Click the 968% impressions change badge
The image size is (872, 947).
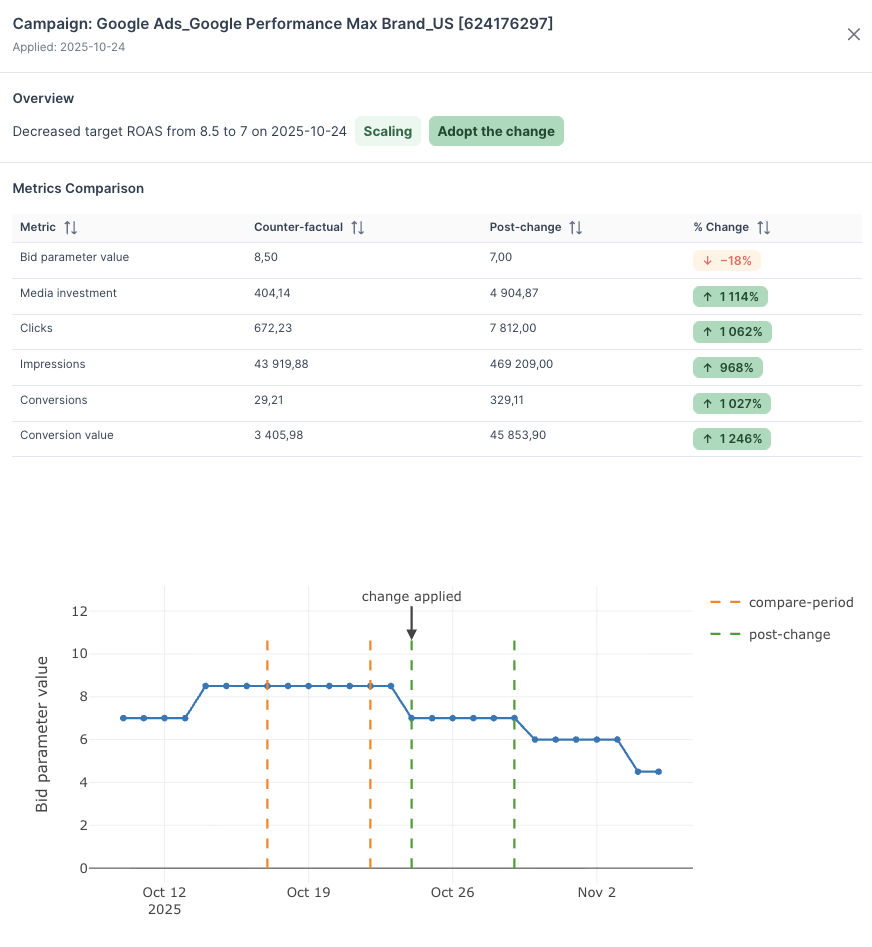[x=727, y=368]
